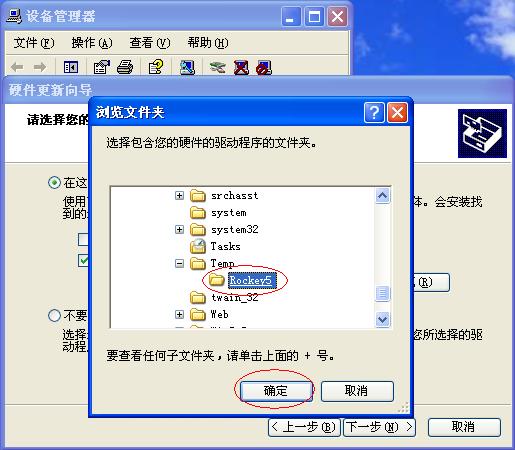The width and height of the screenshot is (515, 450).
Task: Open the 文件(F) menu
Action: click(x=34, y=43)
